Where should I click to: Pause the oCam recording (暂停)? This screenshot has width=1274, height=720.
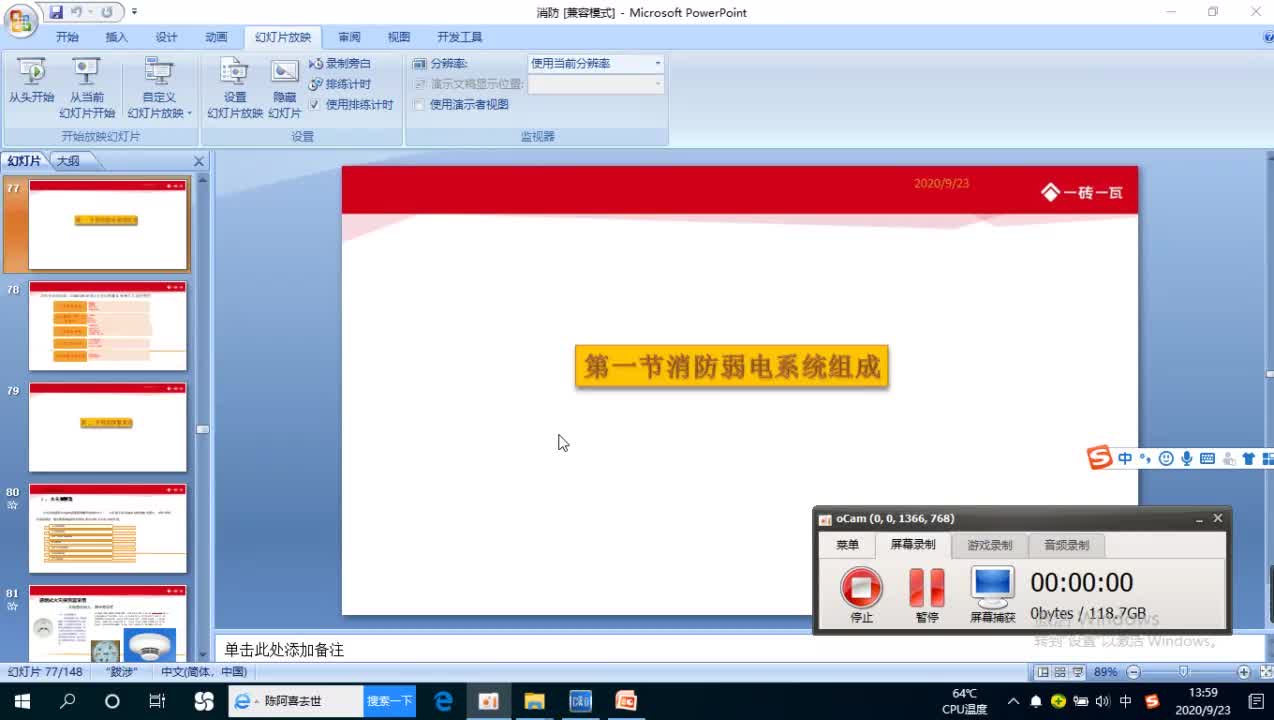click(927, 595)
